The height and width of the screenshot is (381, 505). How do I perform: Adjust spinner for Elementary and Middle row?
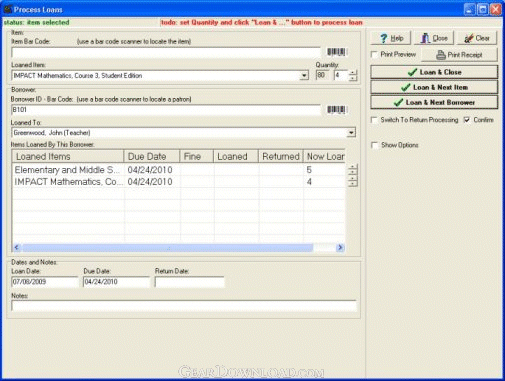(x=353, y=170)
